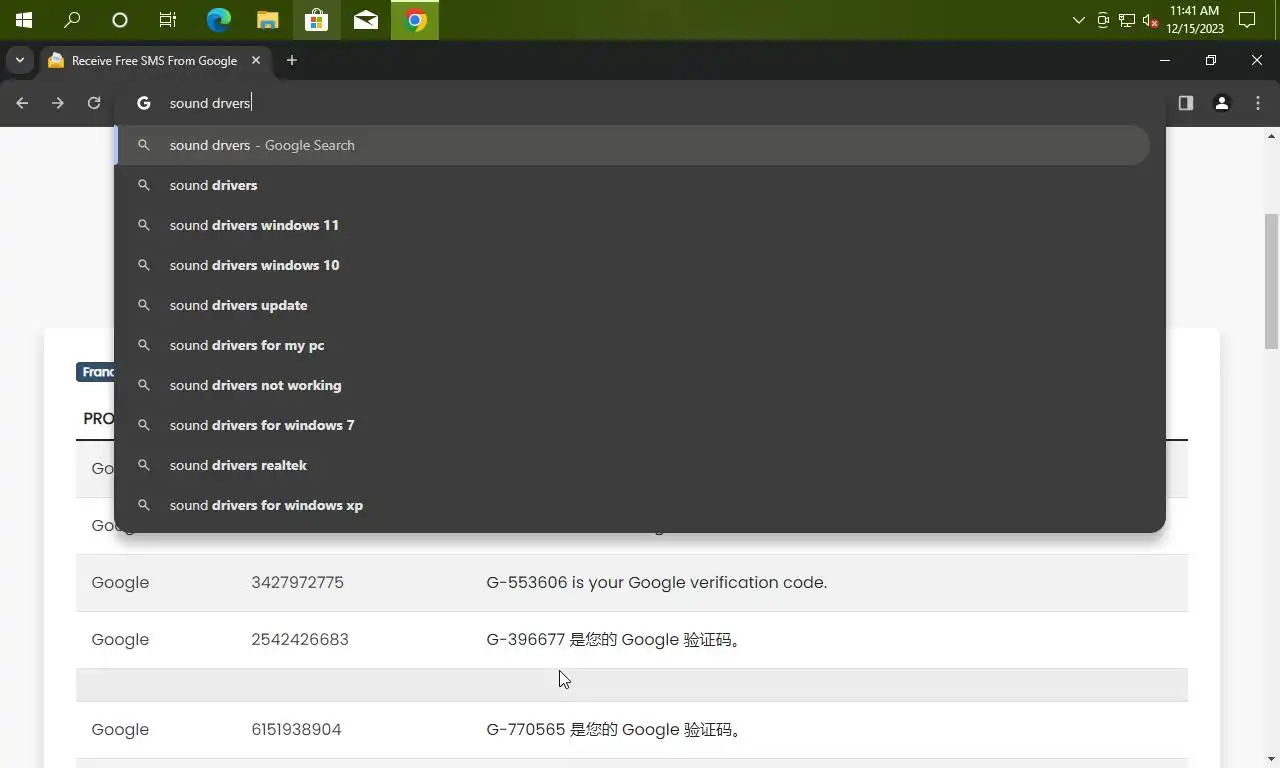Image resolution: width=1280 pixels, height=768 pixels.
Task: Open File Explorer from taskbar
Action: point(267,20)
